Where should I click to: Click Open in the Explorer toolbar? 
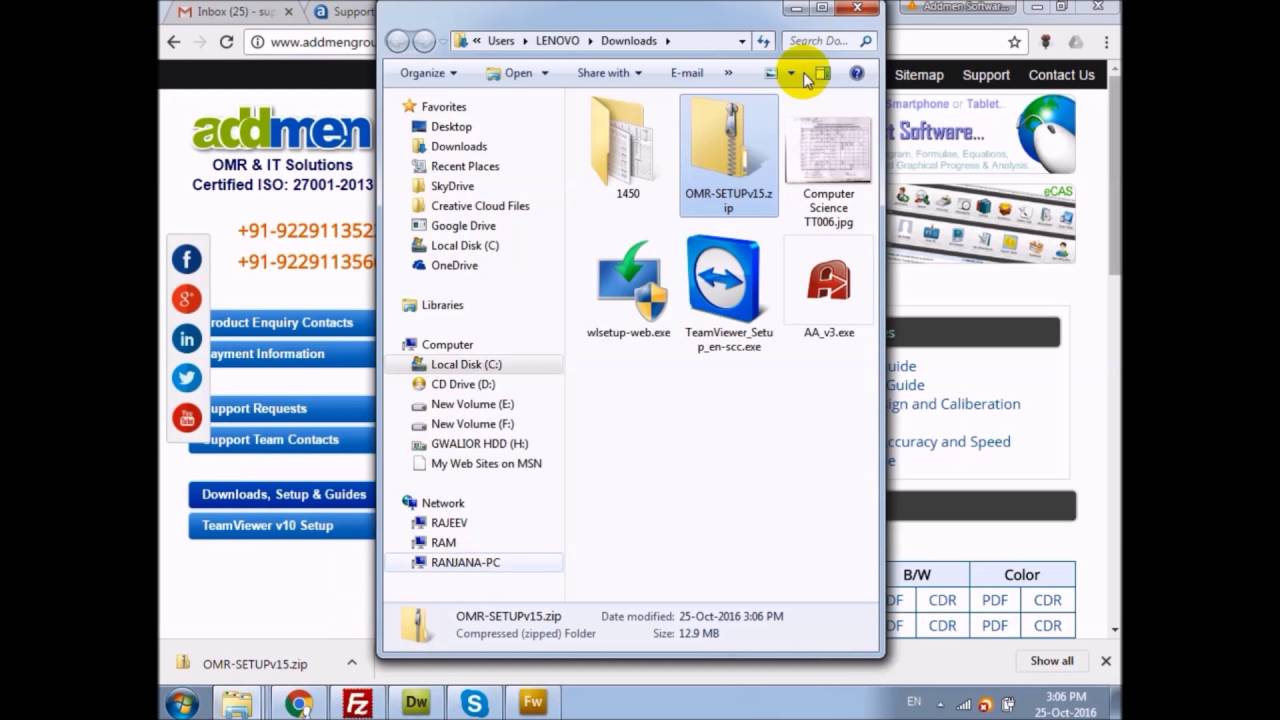510,73
